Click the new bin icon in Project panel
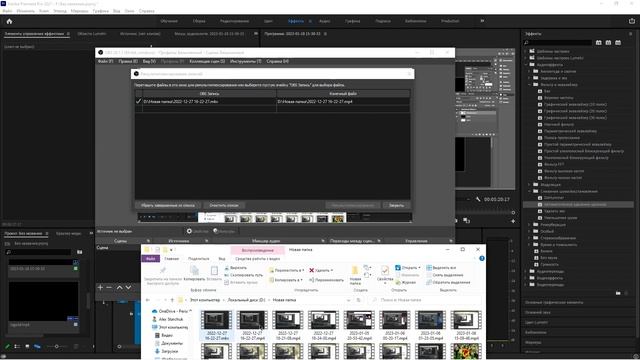640x360 pixels. coord(80,252)
